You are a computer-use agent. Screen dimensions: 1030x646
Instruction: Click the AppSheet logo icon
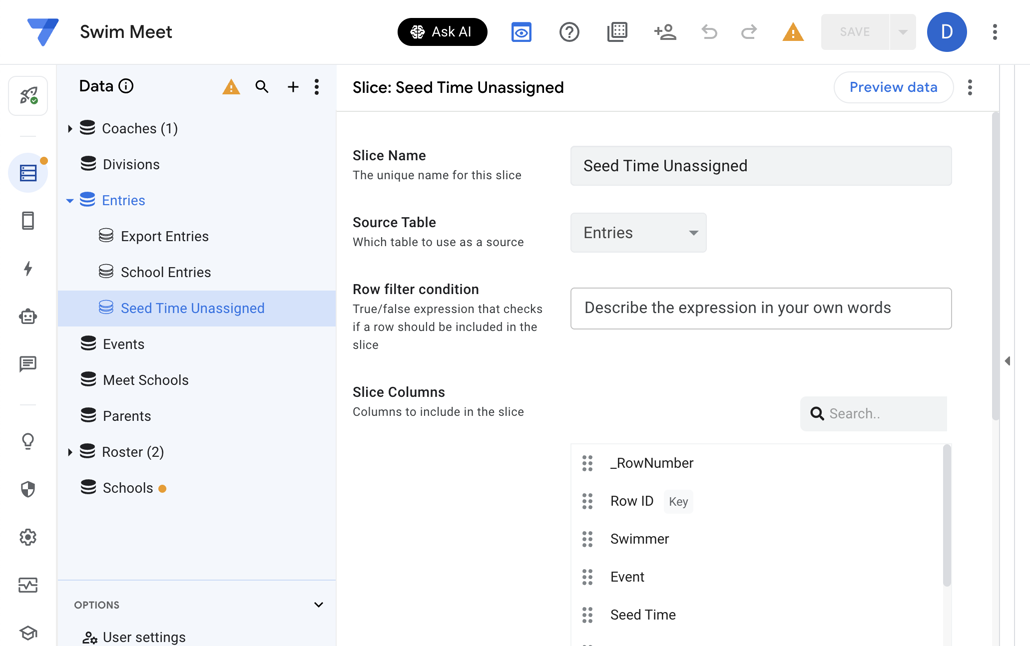[43, 32]
